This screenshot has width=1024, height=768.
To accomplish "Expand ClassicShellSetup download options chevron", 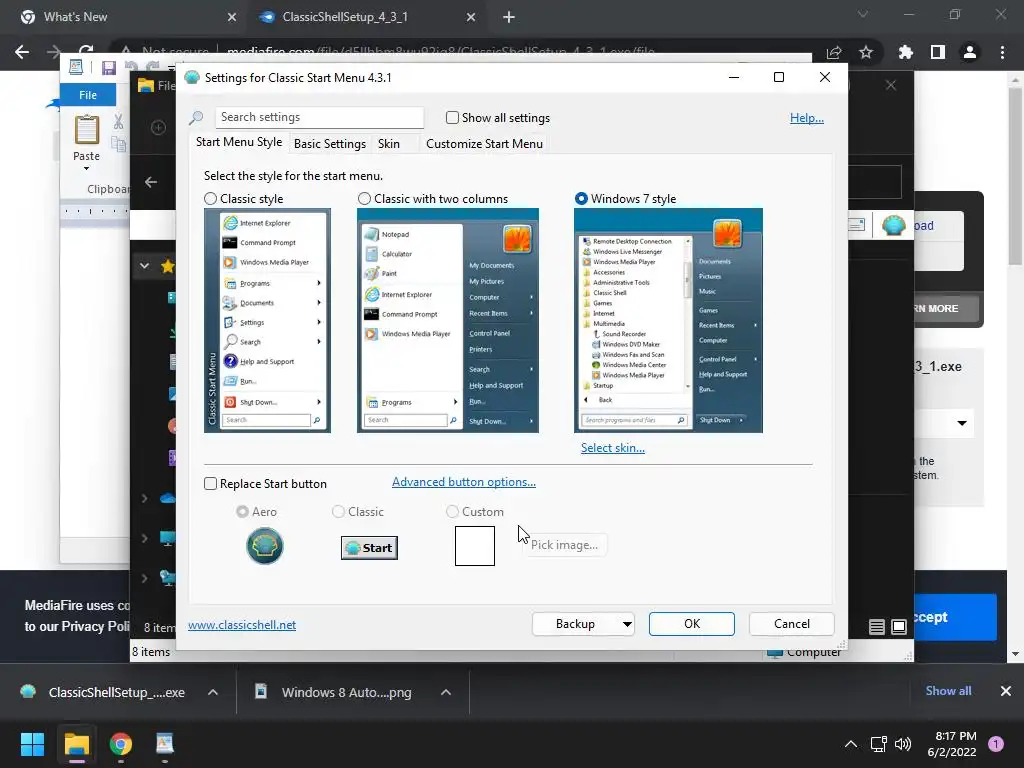I will click(x=213, y=692).
